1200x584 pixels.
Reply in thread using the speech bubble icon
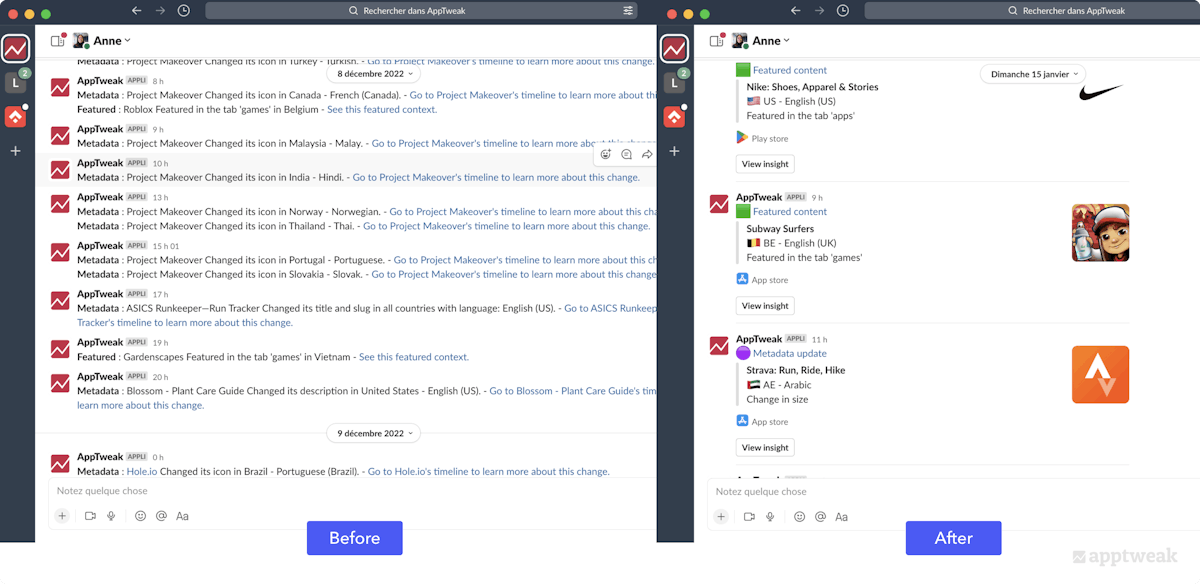coord(627,153)
